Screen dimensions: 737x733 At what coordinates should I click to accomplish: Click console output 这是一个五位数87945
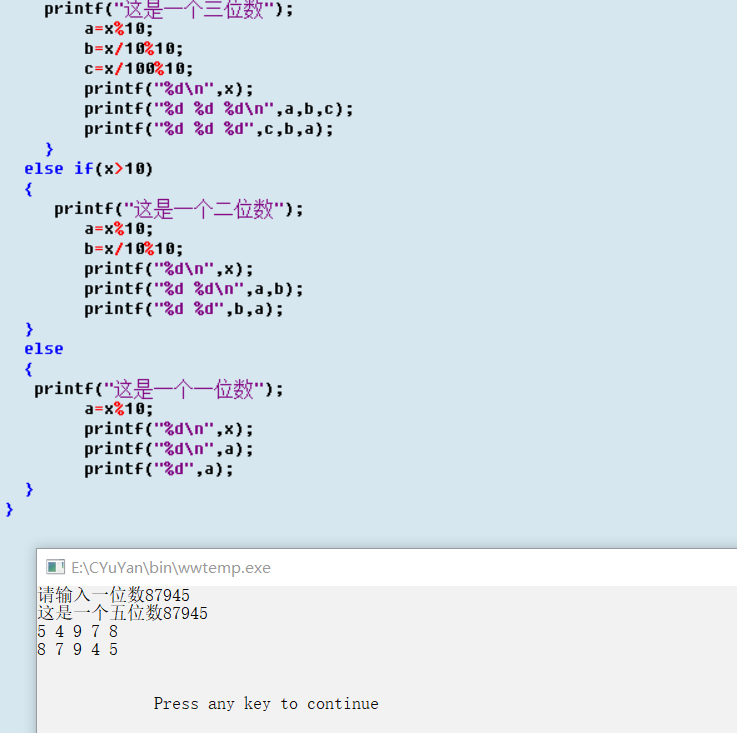[123, 613]
